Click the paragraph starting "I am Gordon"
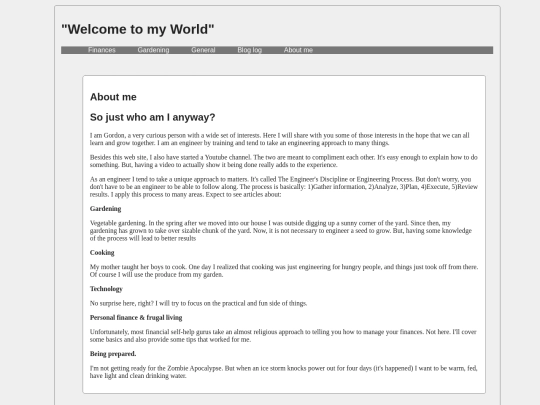This screenshot has width=540, height=405. point(280,139)
